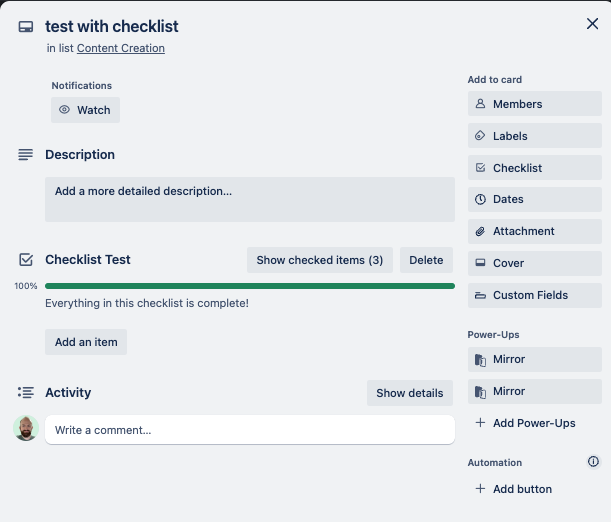Open the Dates clock option
The width and height of the screenshot is (611, 522).
535,199
